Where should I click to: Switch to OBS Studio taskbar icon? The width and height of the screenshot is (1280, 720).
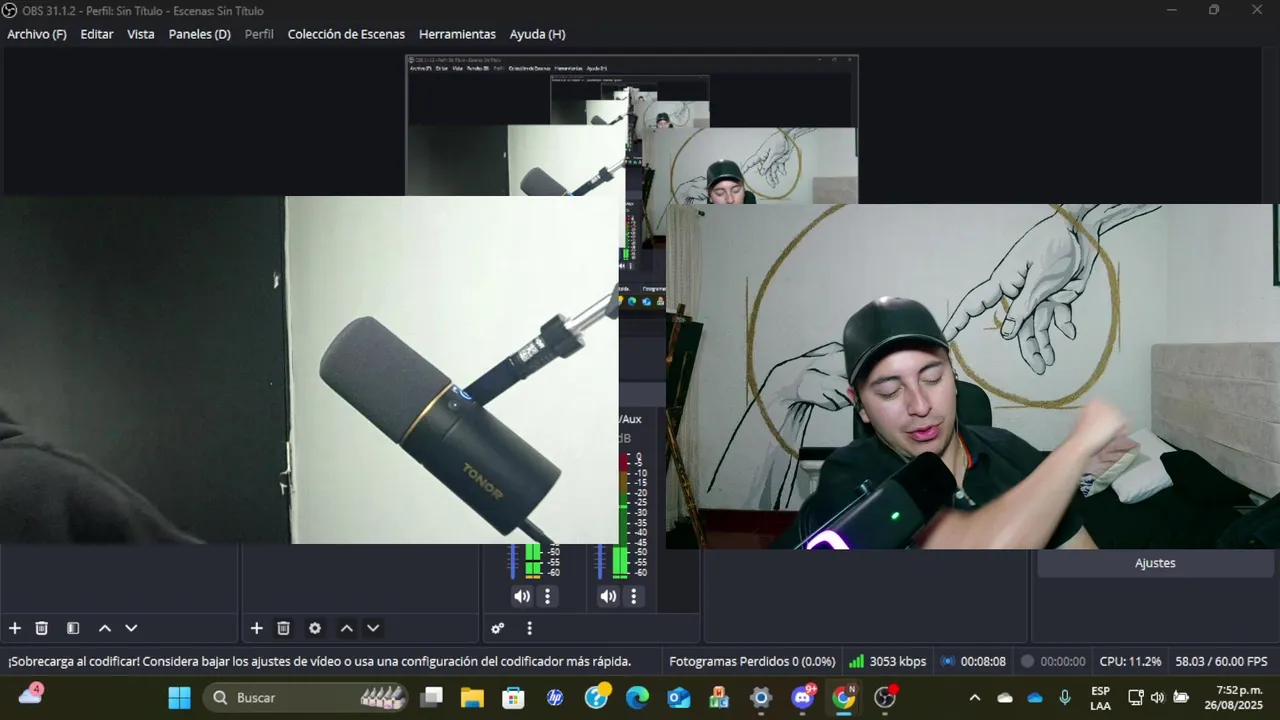pyautogui.click(x=885, y=697)
